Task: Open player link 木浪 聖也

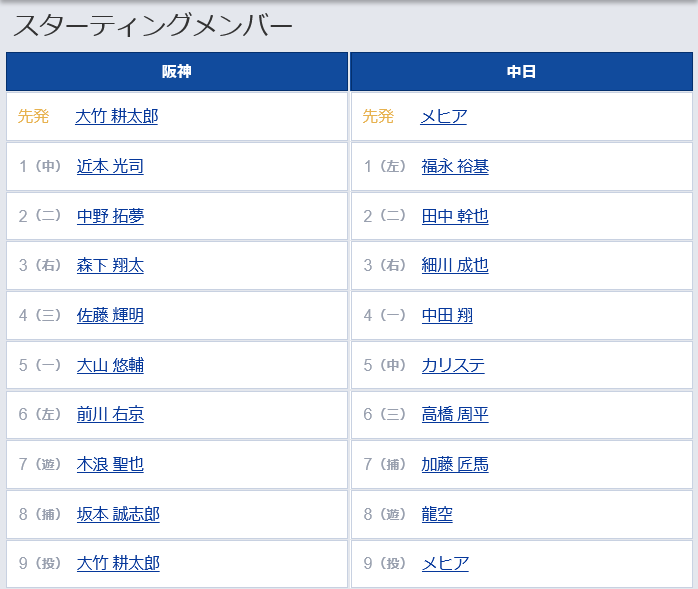Action: (x=110, y=464)
